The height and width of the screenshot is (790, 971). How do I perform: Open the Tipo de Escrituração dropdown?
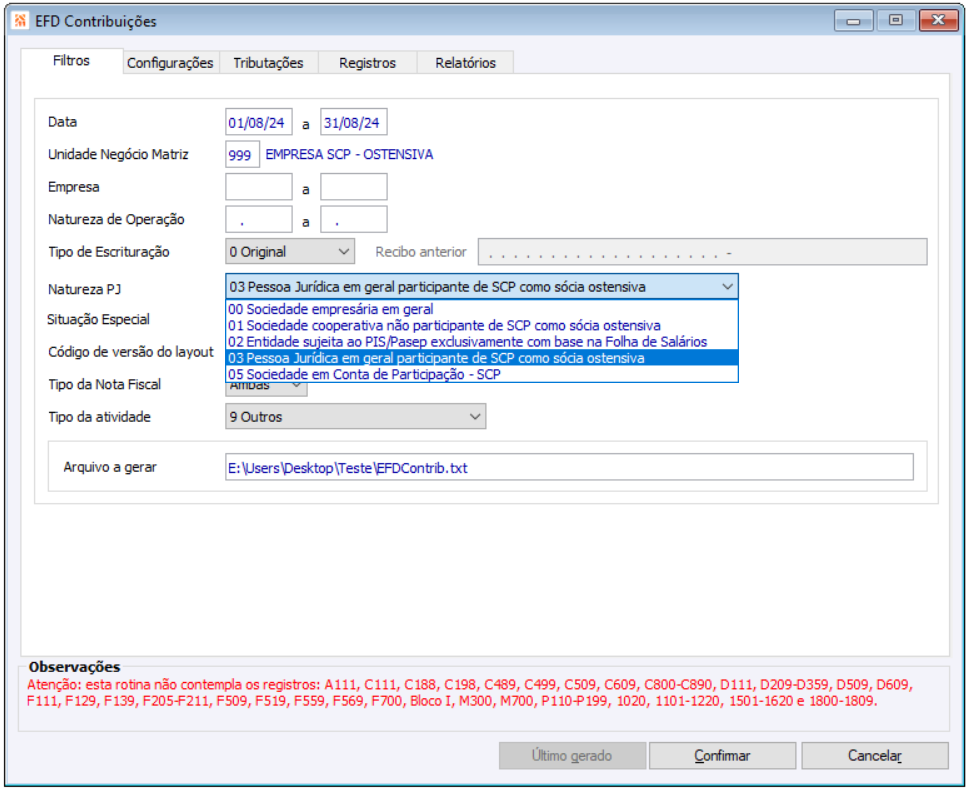pos(290,252)
